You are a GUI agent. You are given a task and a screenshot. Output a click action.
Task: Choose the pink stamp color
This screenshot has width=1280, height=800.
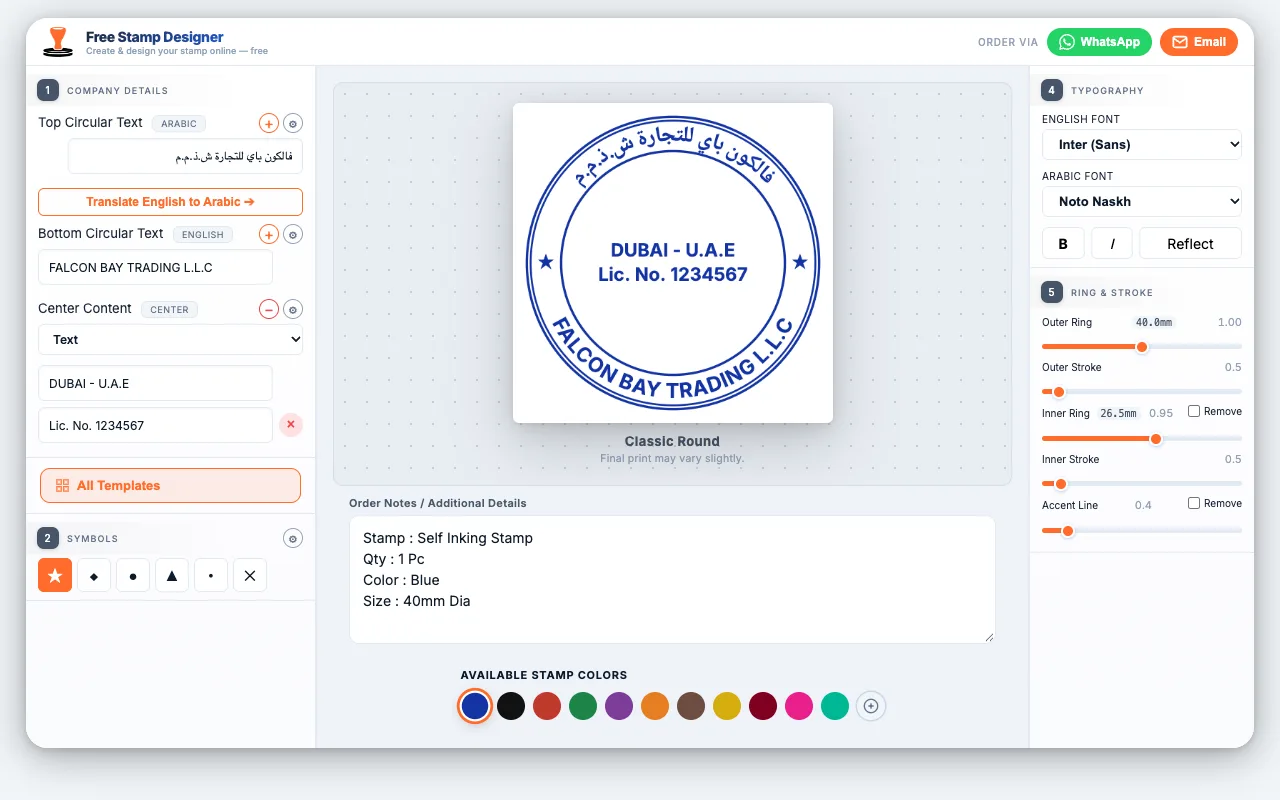point(799,706)
